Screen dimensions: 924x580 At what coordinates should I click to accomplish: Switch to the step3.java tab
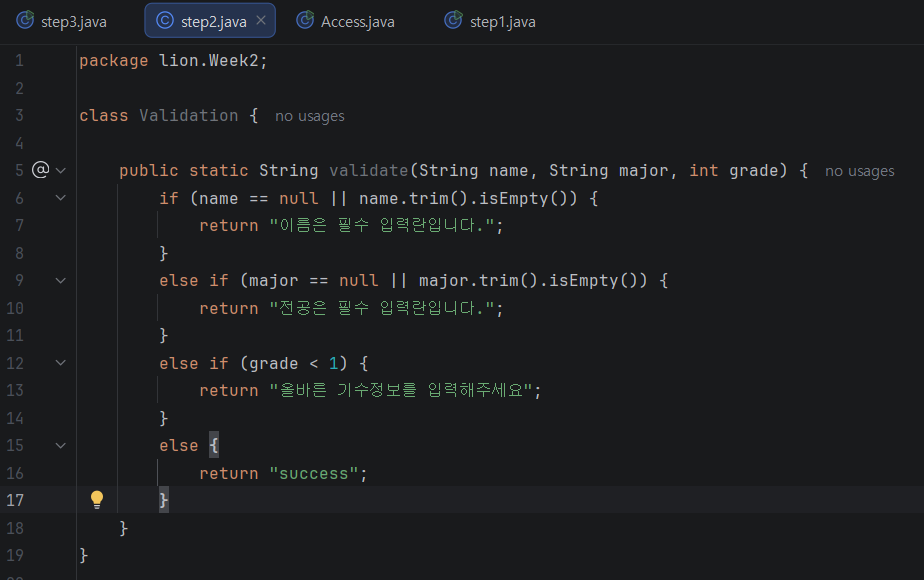(62, 21)
